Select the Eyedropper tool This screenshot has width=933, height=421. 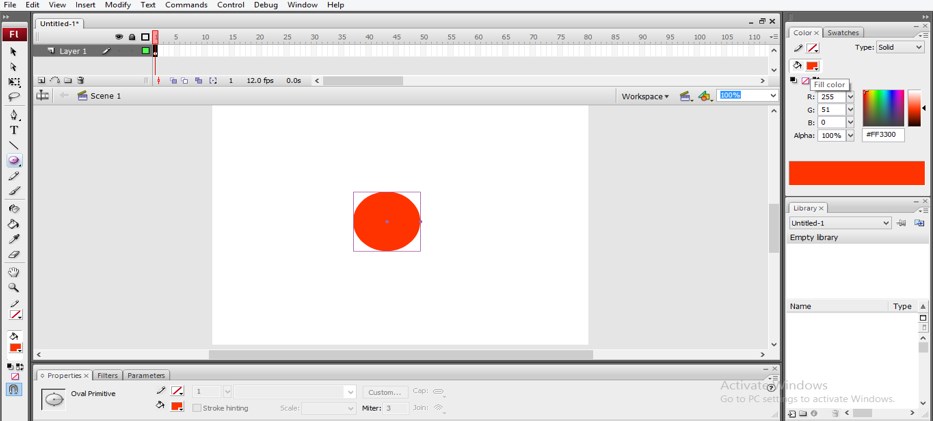(14, 240)
